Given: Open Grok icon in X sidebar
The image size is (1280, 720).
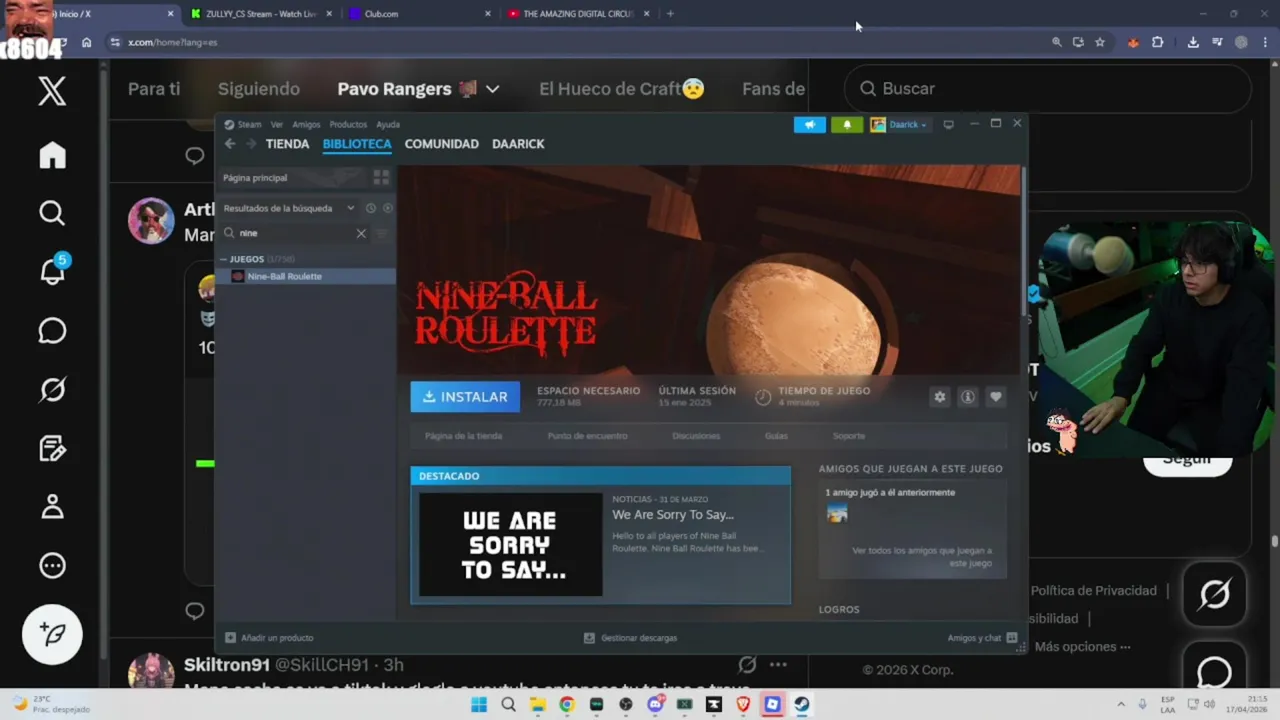Looking at the screenshot, I should pos(52,389).
